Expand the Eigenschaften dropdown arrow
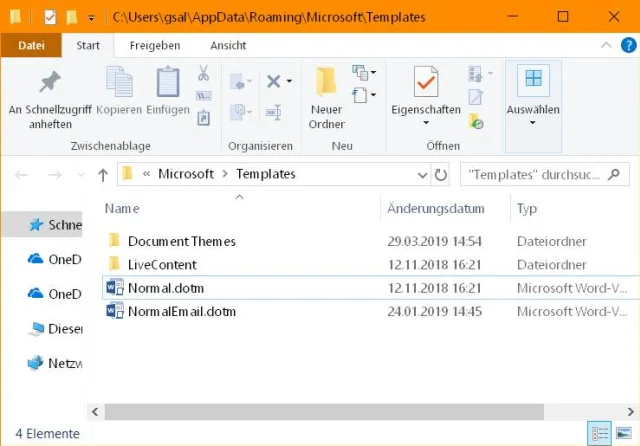 pyautogui.click(x=426, y=123)
